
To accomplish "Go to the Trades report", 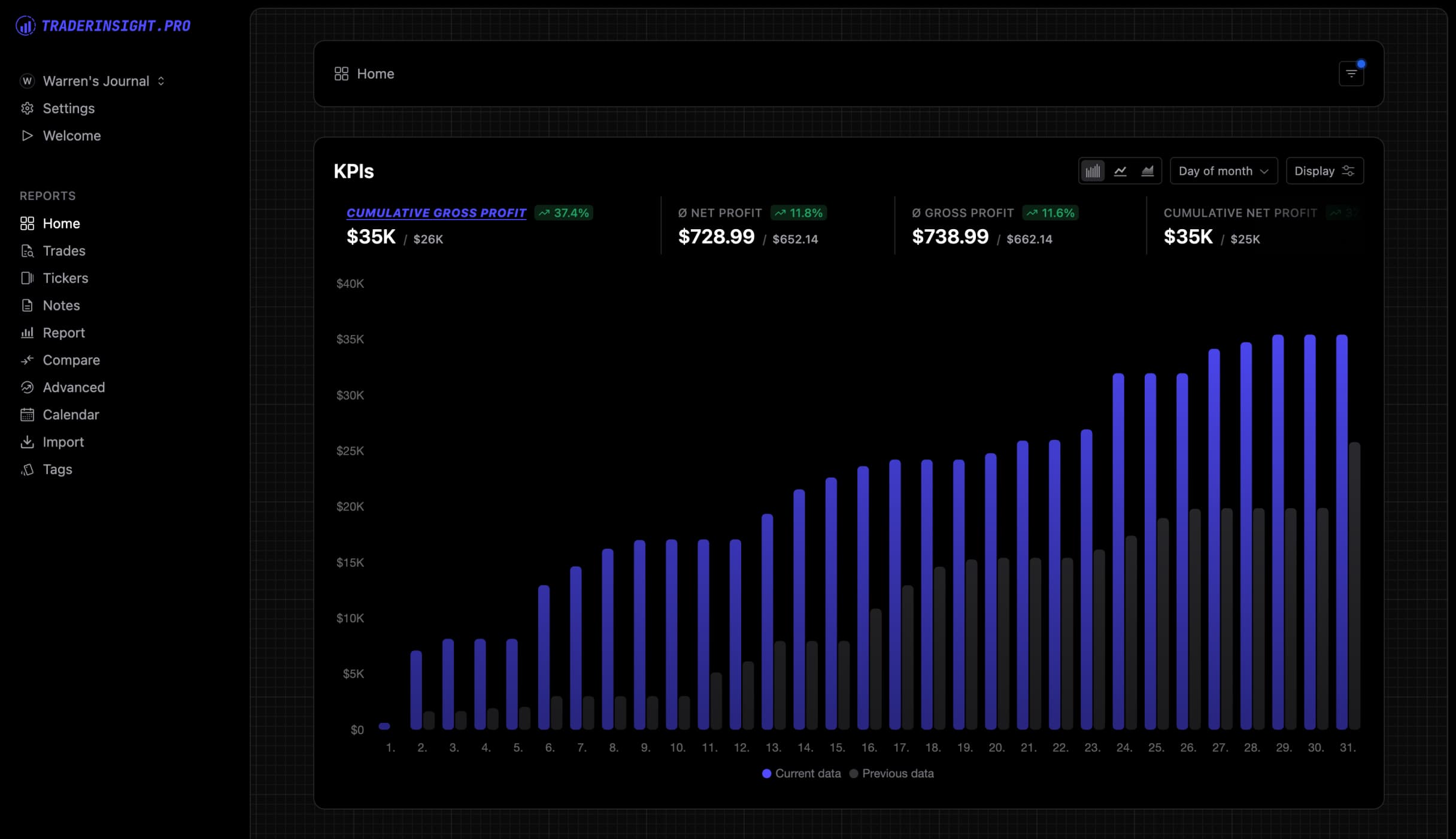I will (63, 251).
